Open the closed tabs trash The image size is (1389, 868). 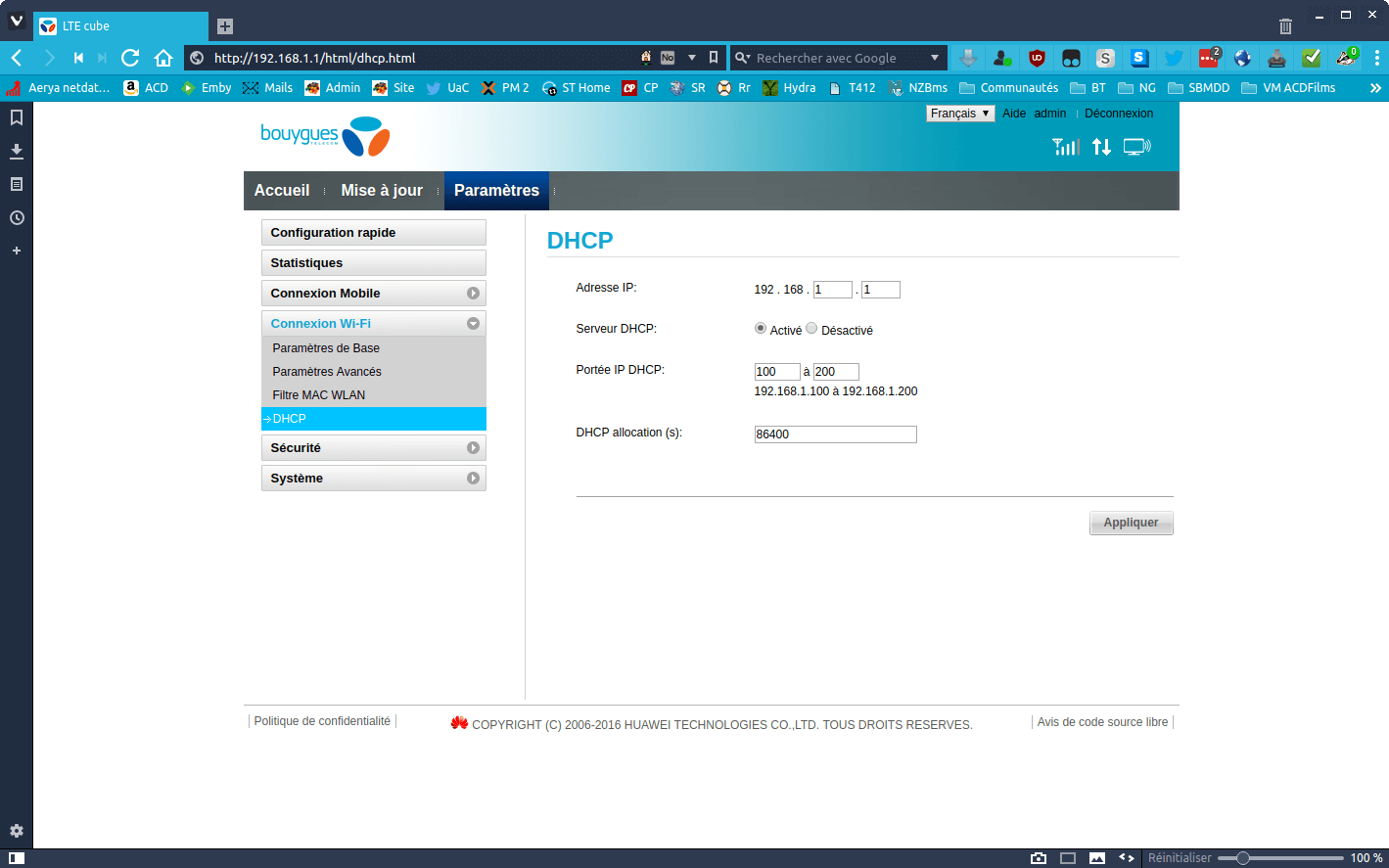(1285, 26)
